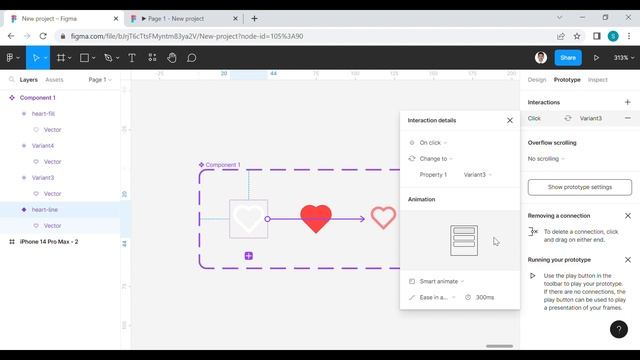Search layers with magnifier icon
The image size is (640, 360).
click(x=11, y=80)
